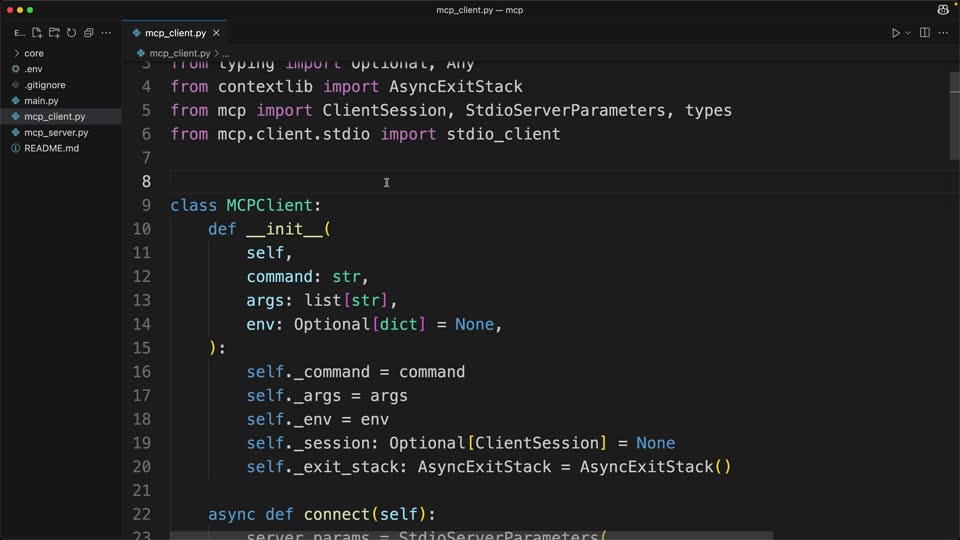960x540 pixels.
Task: Click the New Folder icon in Explorer toolbar
Action: [x=54, y=32]
